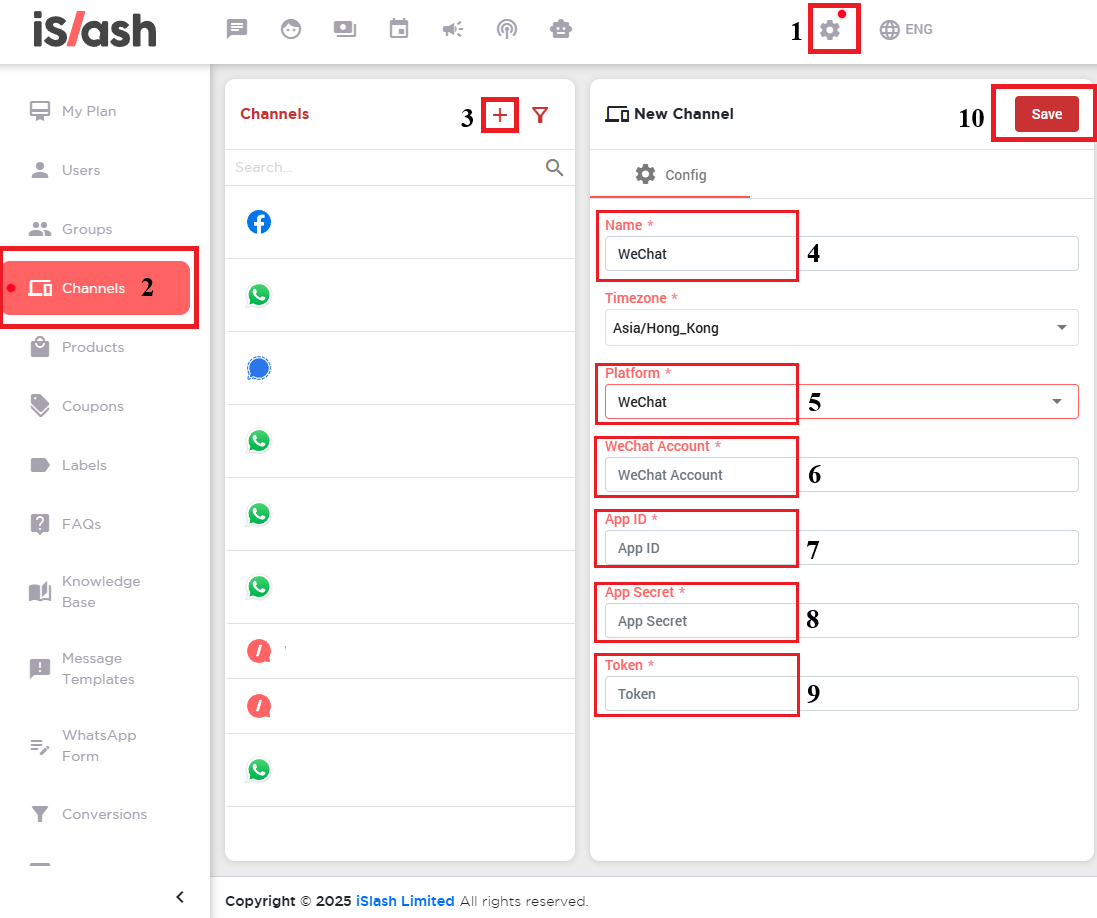This screenshot has height=918, width=1097.
Task: Open the Config tab
Action: coord(670,175)
